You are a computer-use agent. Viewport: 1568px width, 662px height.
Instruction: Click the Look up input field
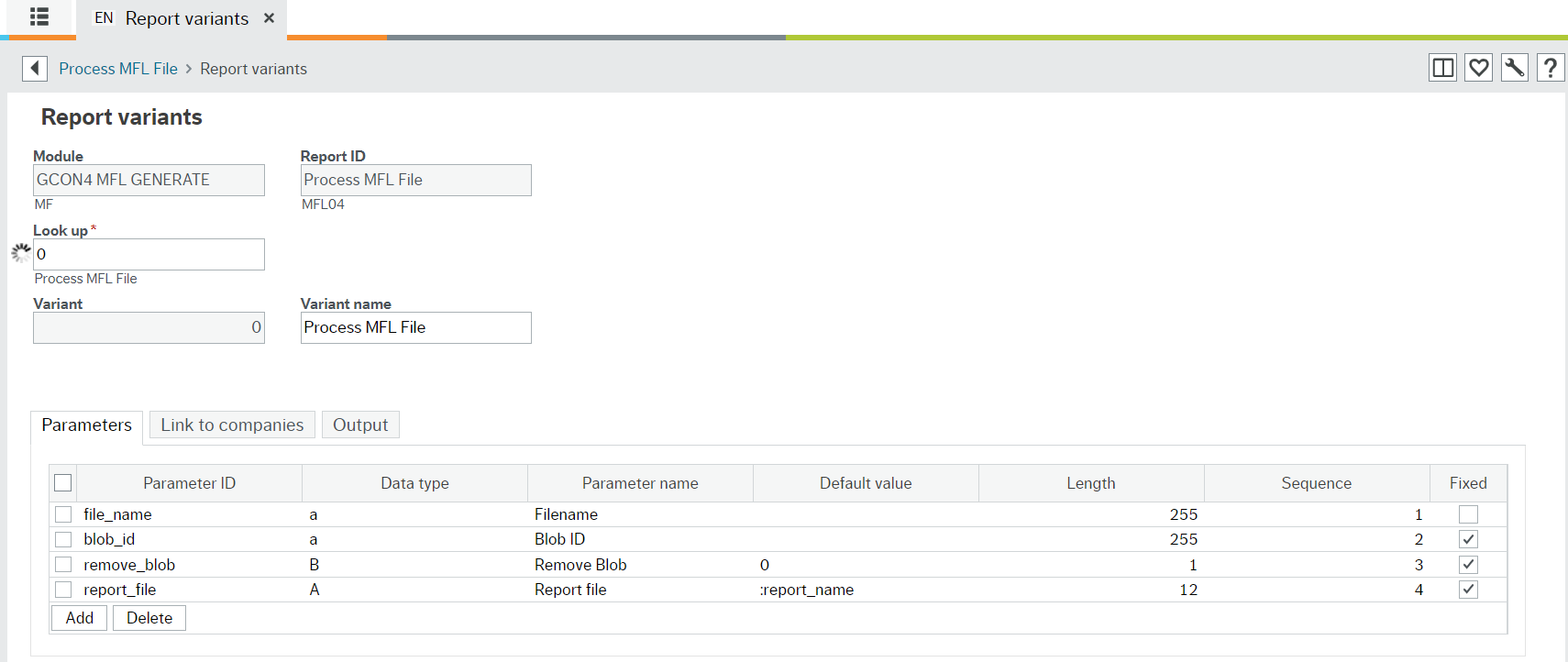coord(149,254)
